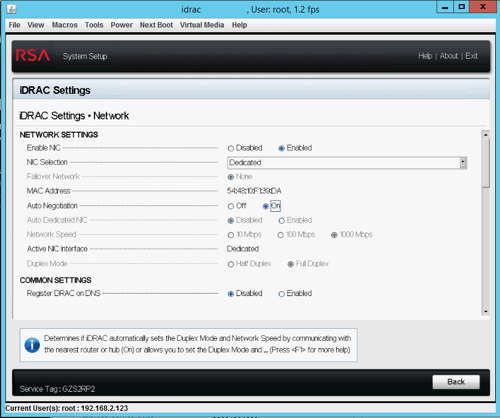Open the NIC Selection dropdown

pyautogui.click(x=347, y=163)
